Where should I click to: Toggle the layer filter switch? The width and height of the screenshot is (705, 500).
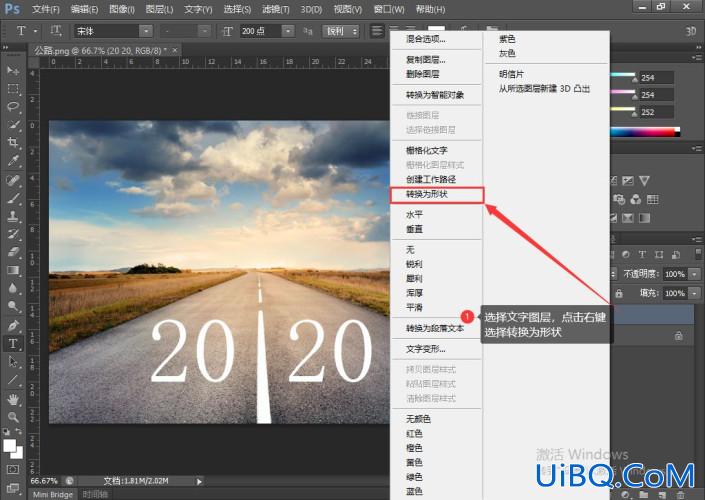point(698,254)
